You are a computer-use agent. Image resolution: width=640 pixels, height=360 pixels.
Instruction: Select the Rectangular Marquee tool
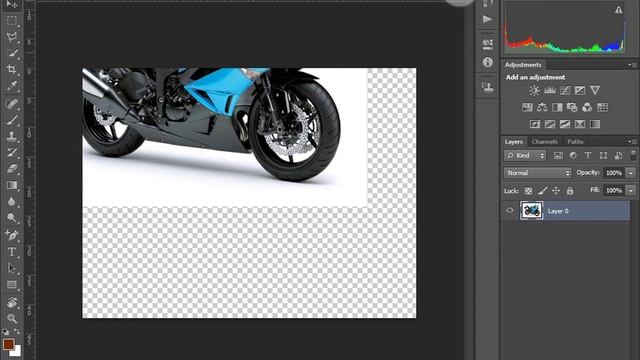(12, 20)
